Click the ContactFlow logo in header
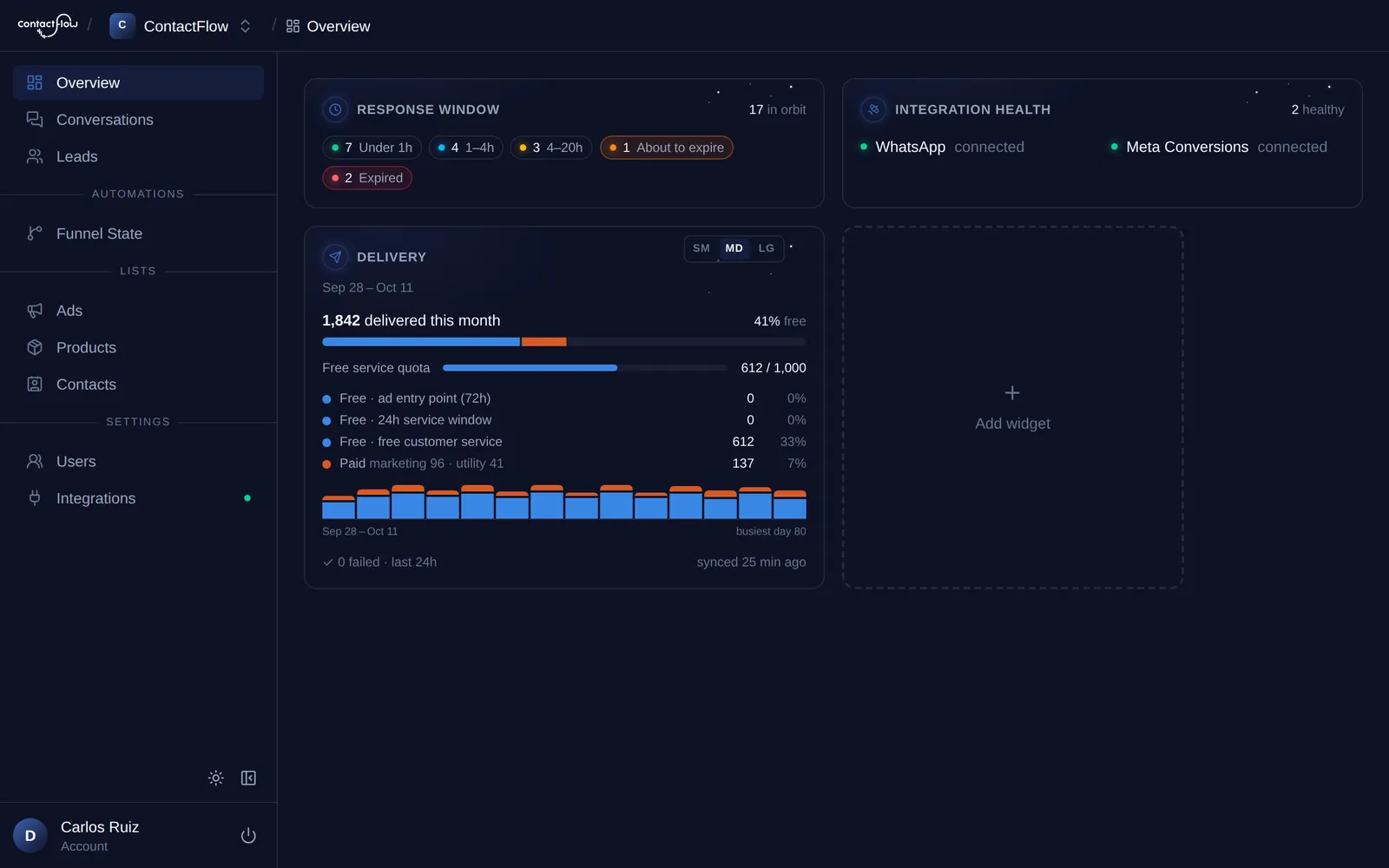This screenshot has height=868, width=1389. click(48, 25)
